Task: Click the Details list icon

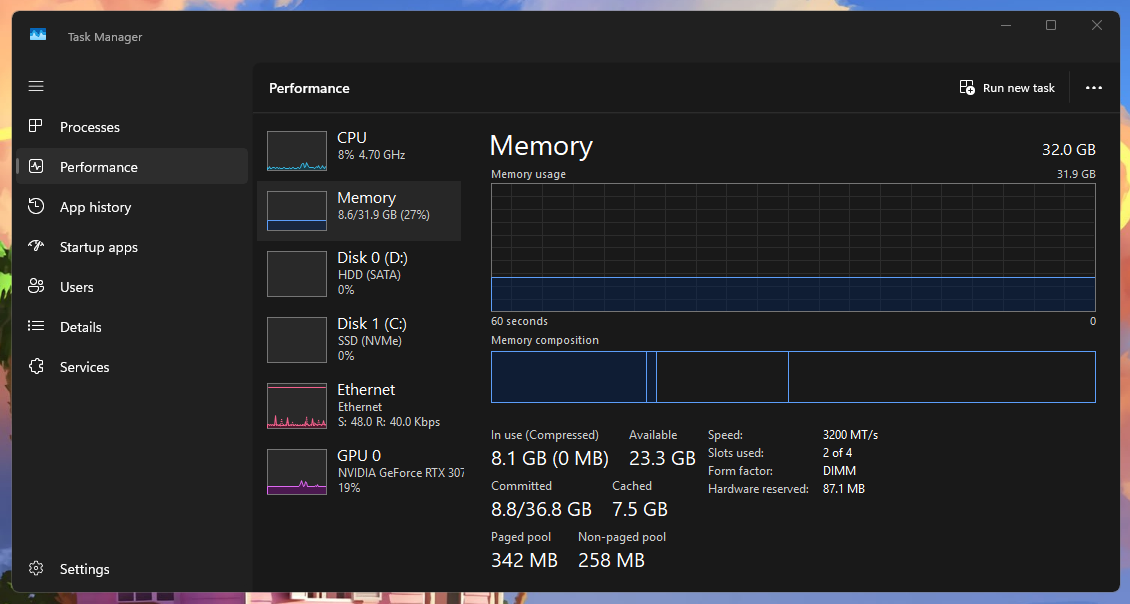Action: tap(36, 327)
